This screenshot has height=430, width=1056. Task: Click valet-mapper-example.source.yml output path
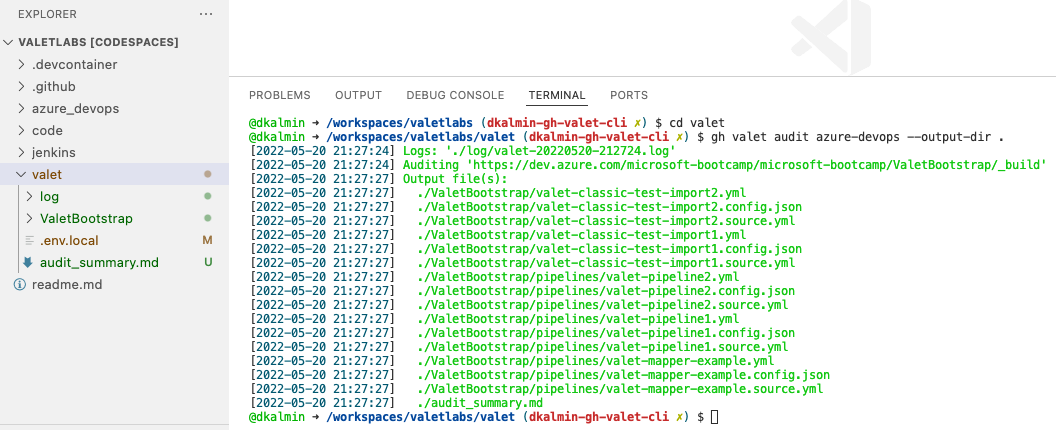[620, 390]
